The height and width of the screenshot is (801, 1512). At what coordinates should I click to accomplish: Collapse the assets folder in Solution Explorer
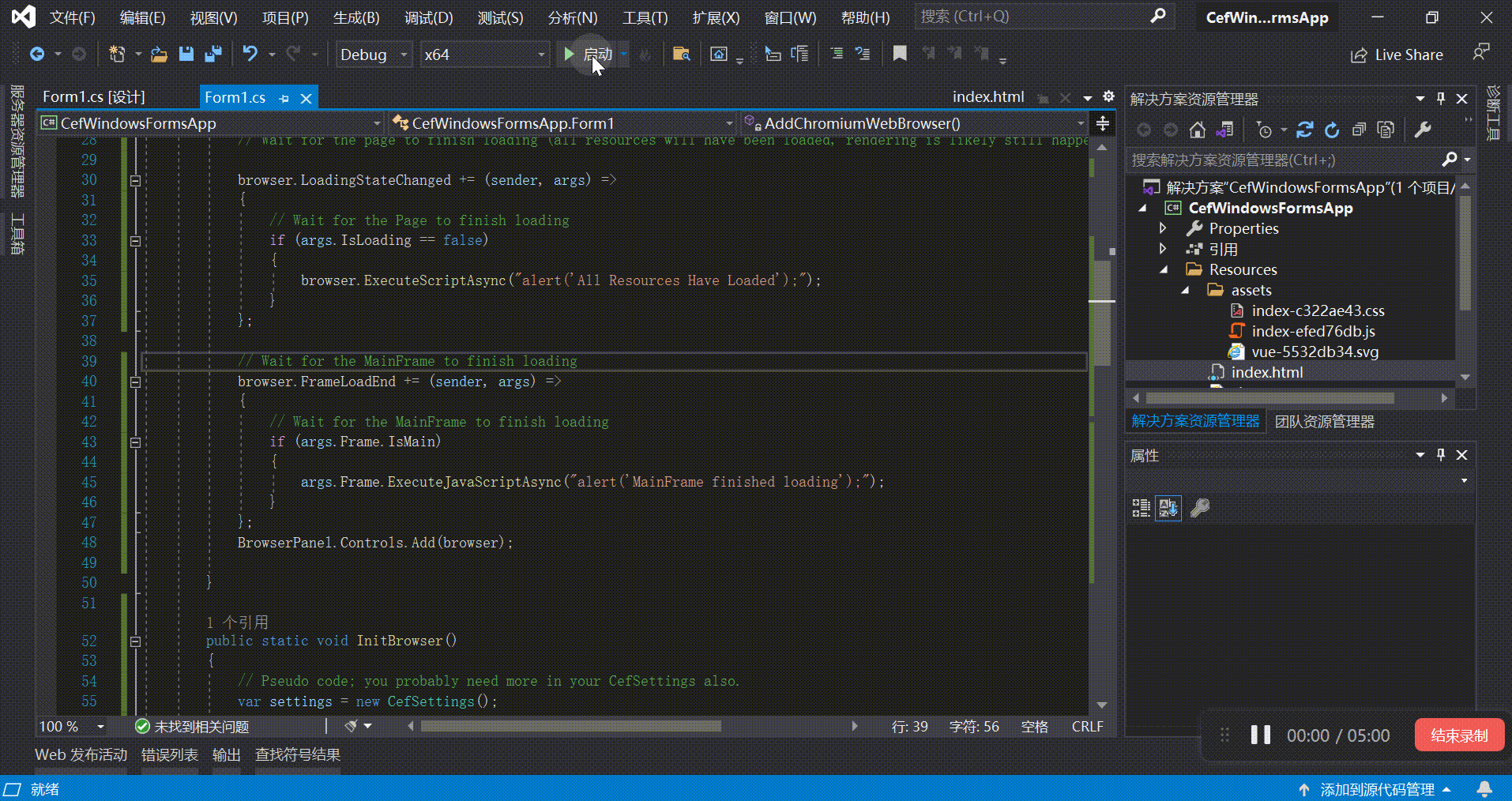click(1185, 290)
